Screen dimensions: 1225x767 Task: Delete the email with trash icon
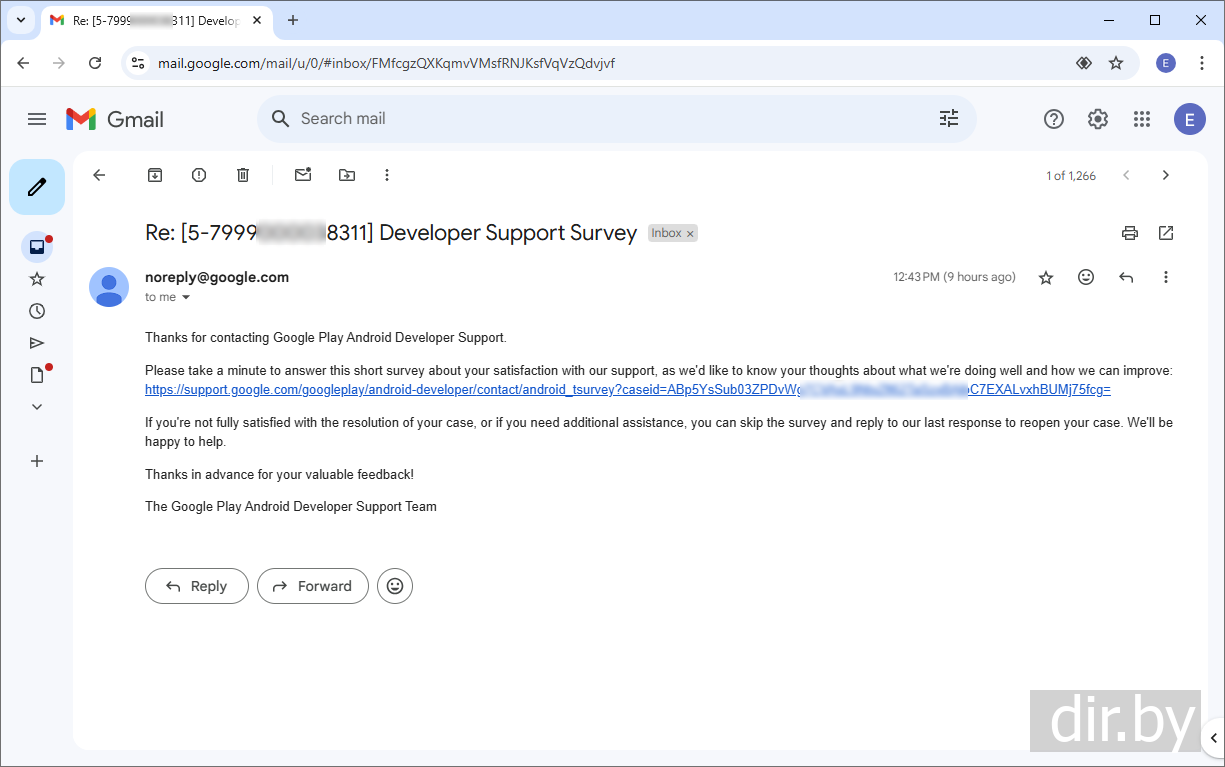[243, 175]
